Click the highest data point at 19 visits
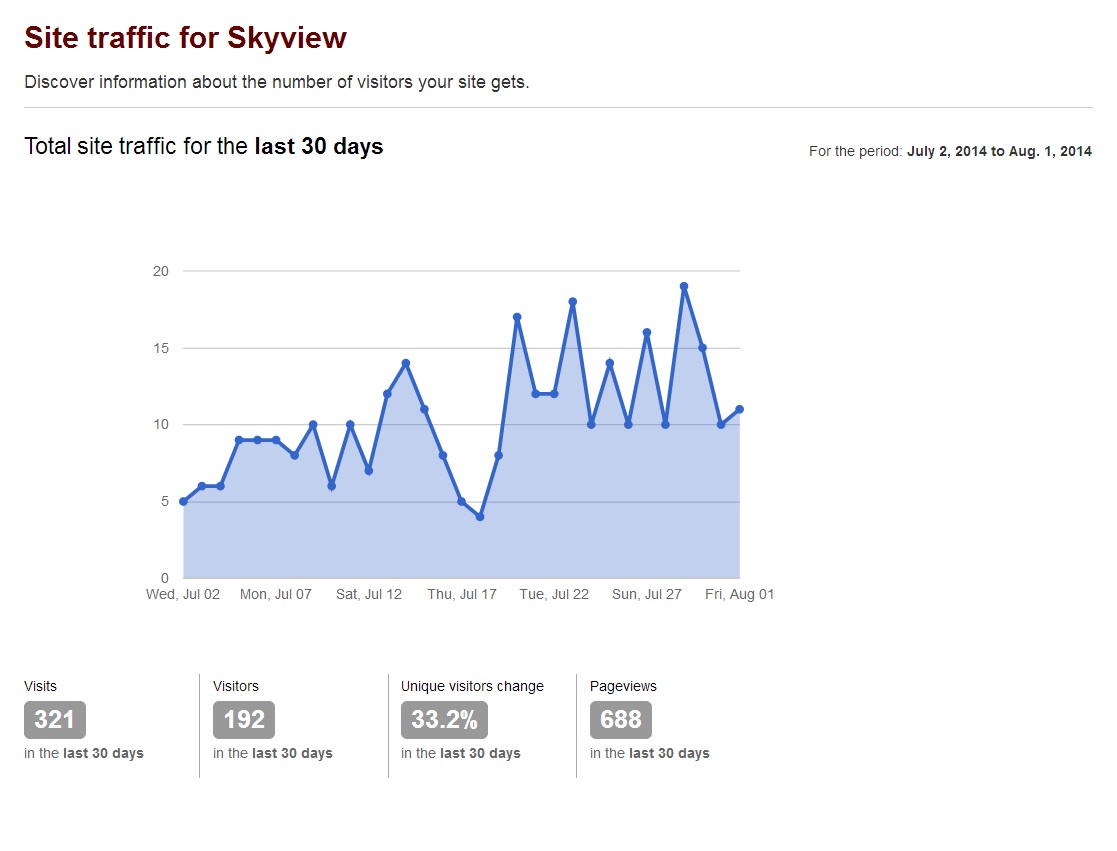Viewport: 1117px width, 851px height. pyautogui.click(x=684, y=287)
